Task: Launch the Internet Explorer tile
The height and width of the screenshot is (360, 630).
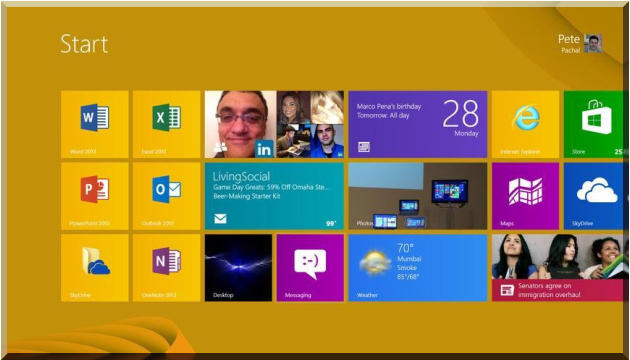Action: [526, 124]
